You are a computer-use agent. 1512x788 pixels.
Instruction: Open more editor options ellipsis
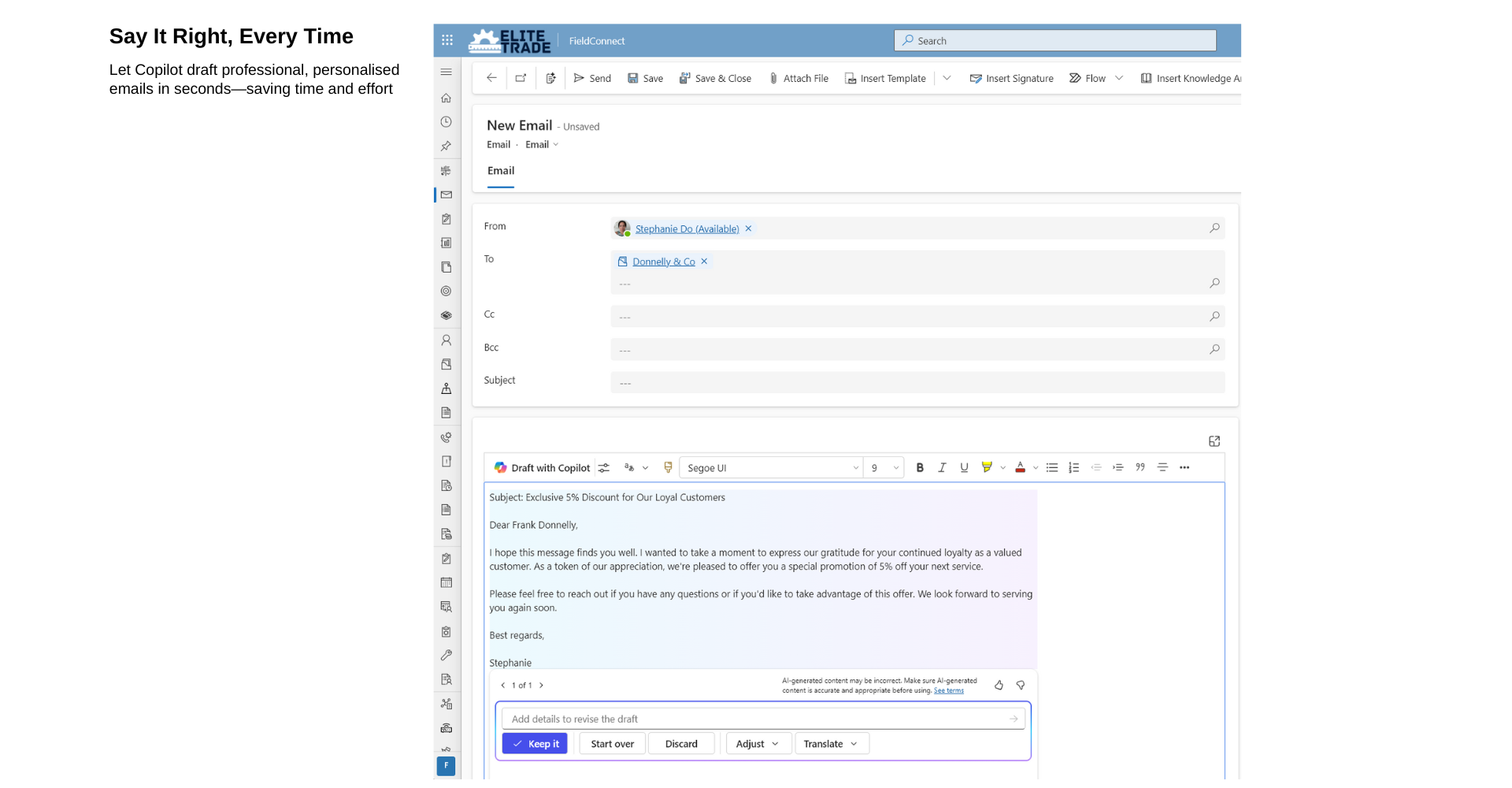click(1184, 468)
